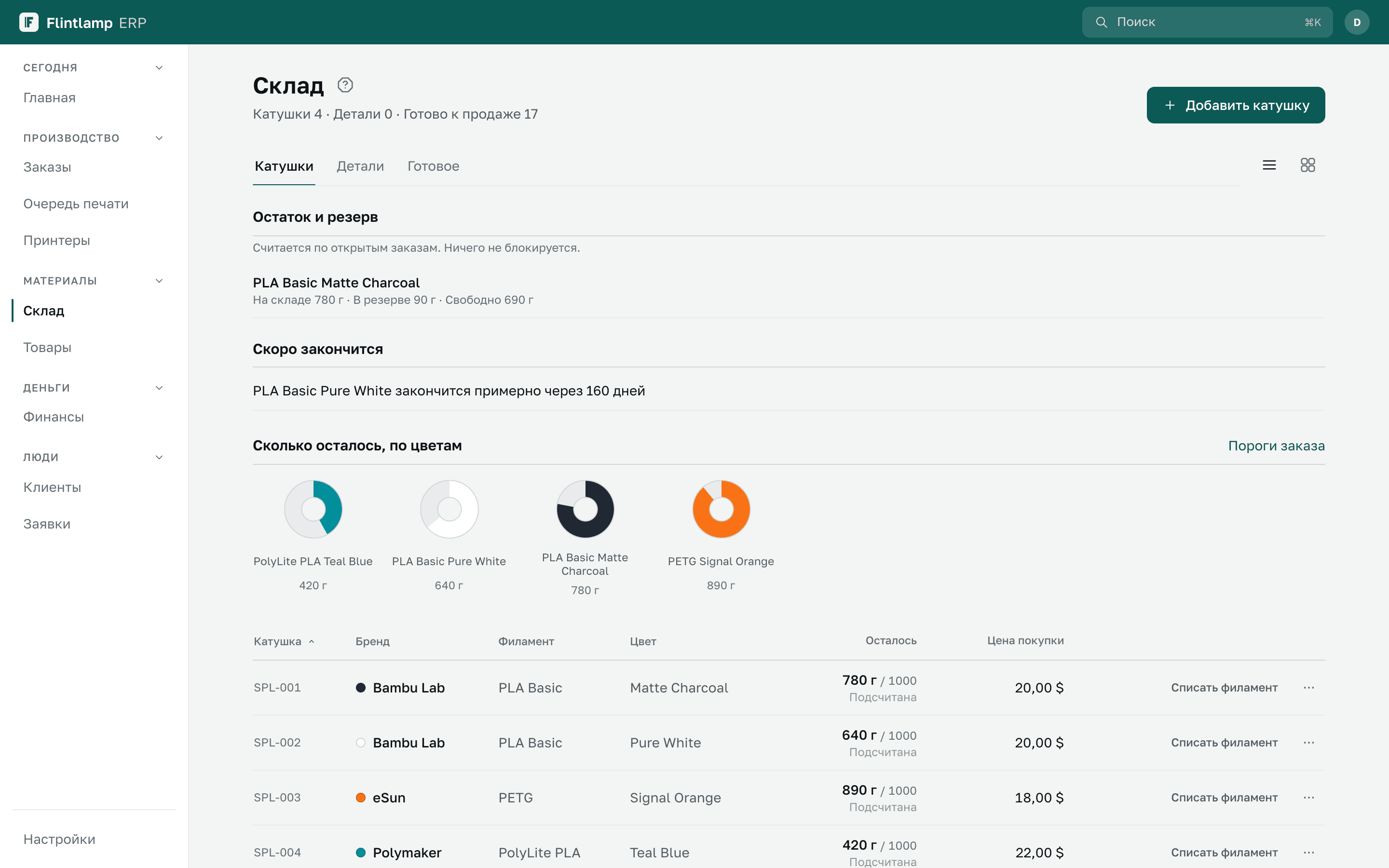Open more options for SPL-001
The width and height of the screenshot is (1389, 868).
[1308, 688]
